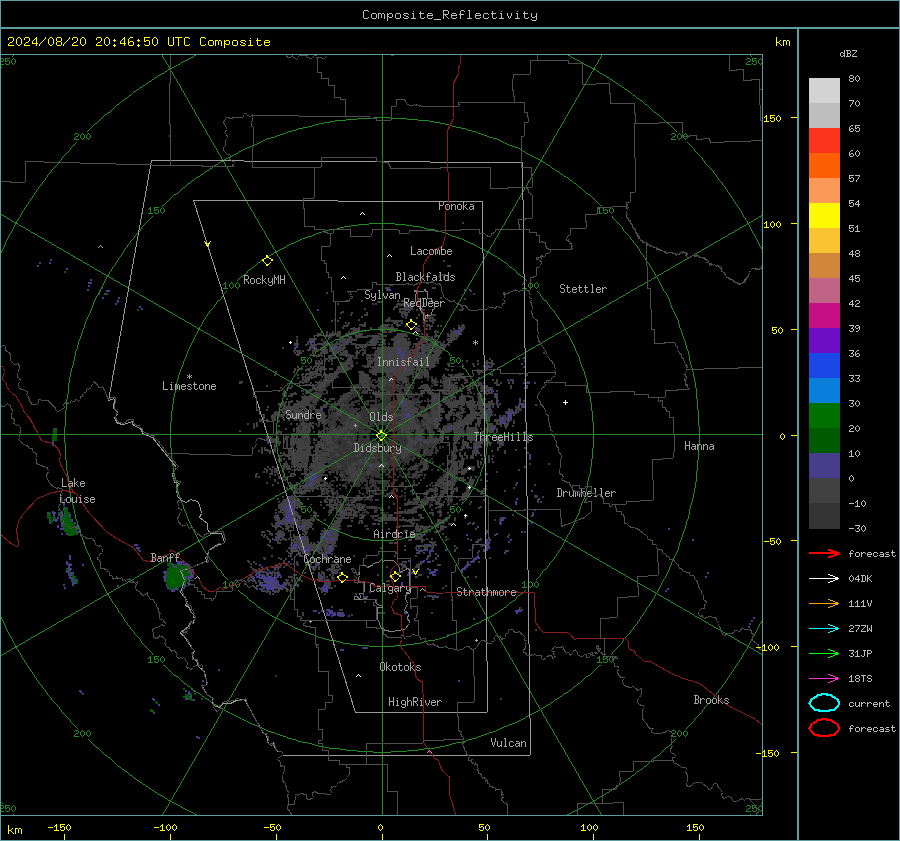
Task: Click the 04DK legend text
Action: click(860, 579)
